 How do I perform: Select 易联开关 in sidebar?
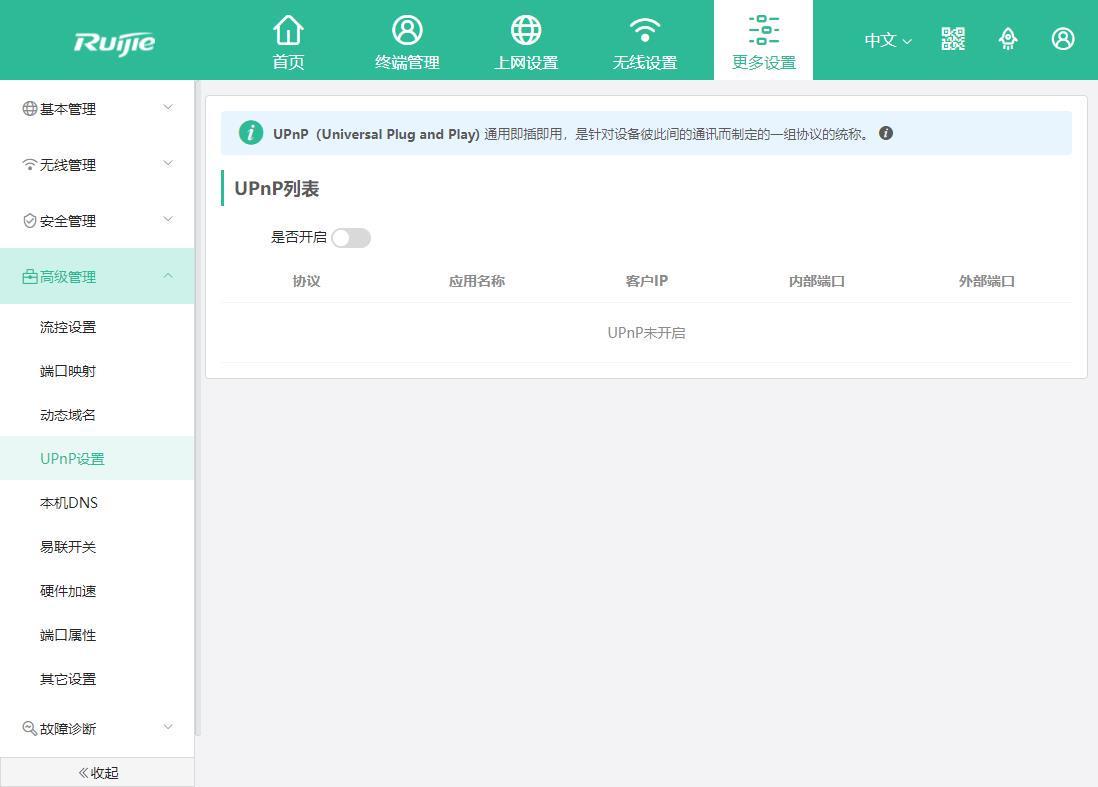(x=97, y=547)
